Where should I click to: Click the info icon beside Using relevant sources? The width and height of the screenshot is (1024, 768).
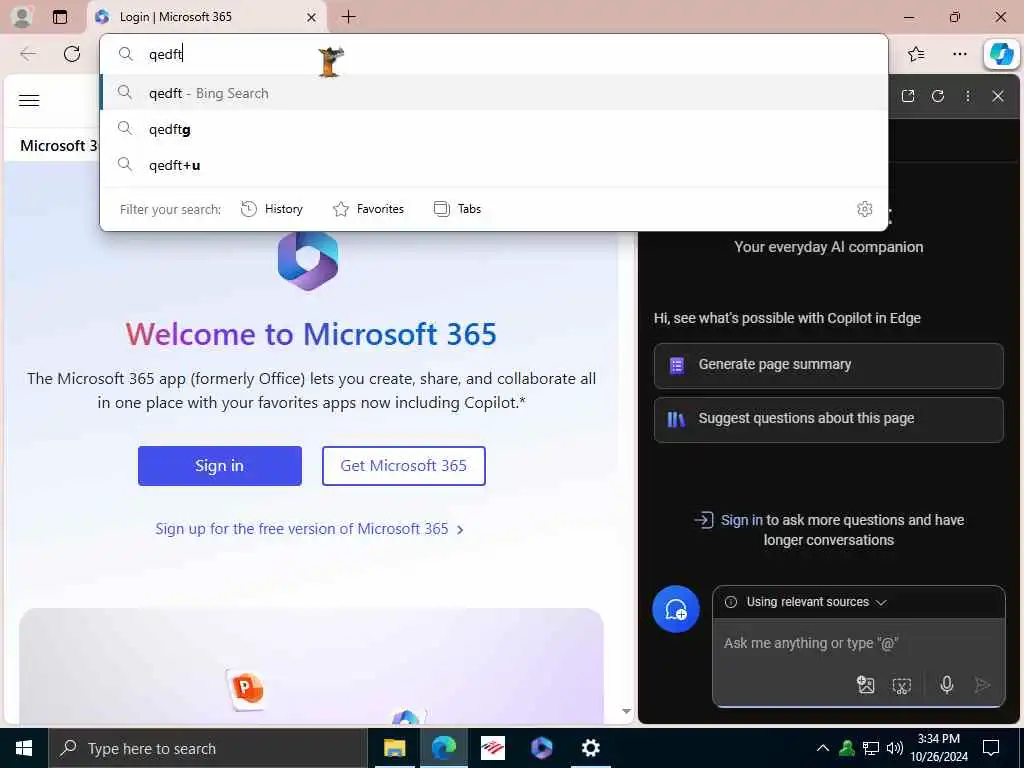pyautogui.click(x=731, y=602)
